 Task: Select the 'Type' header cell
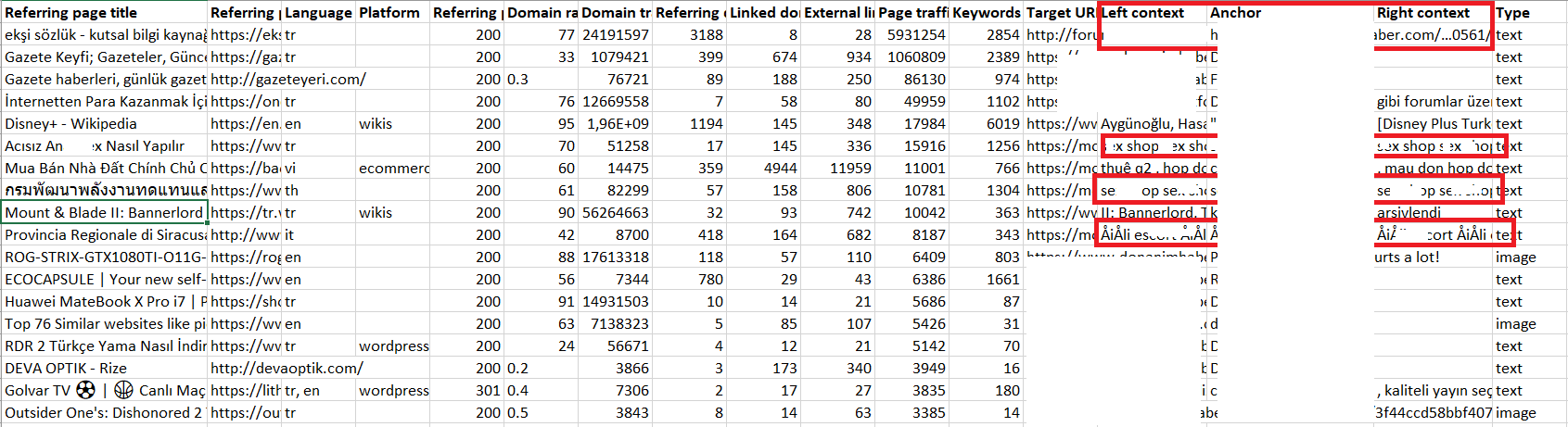(1530, 13)
